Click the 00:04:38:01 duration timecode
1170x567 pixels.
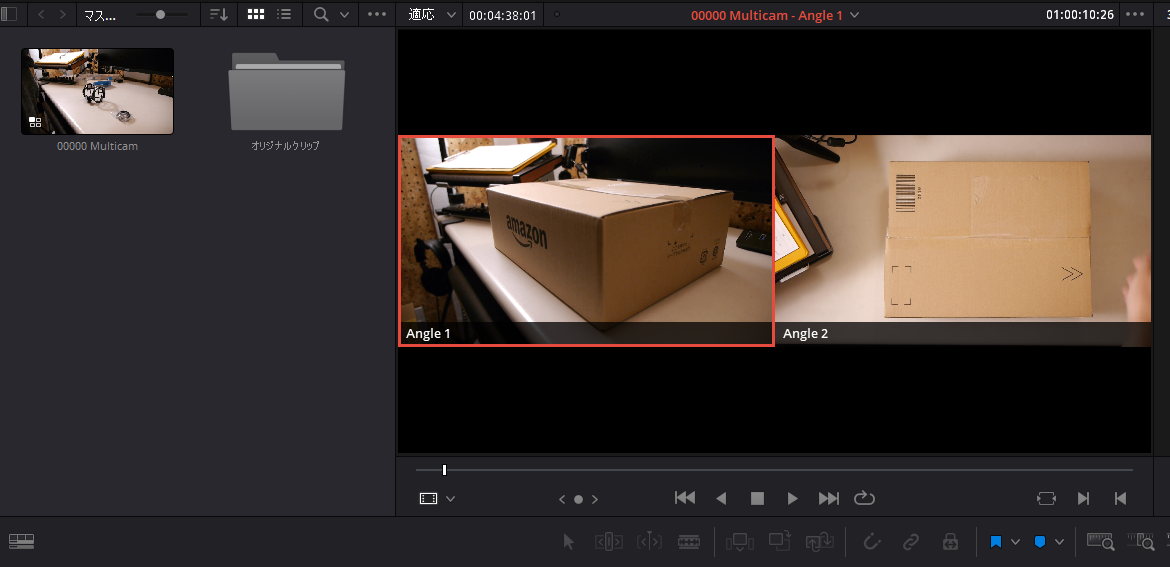(503, 15)
